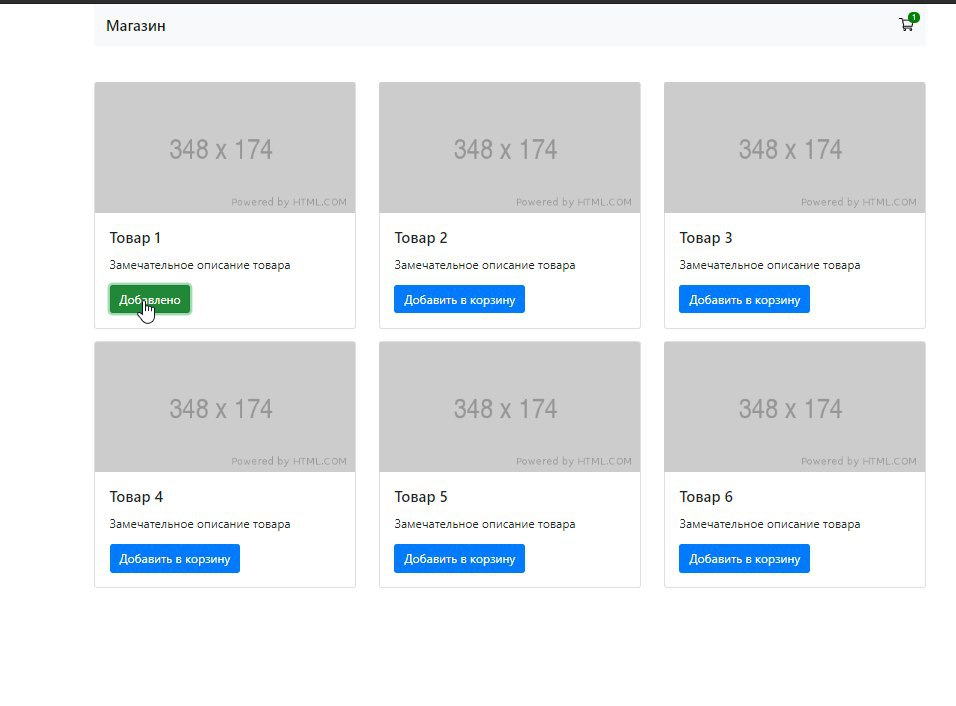Add Товар 5 to the cart
Screen dimensions: 956x706
tap(459, 558)
